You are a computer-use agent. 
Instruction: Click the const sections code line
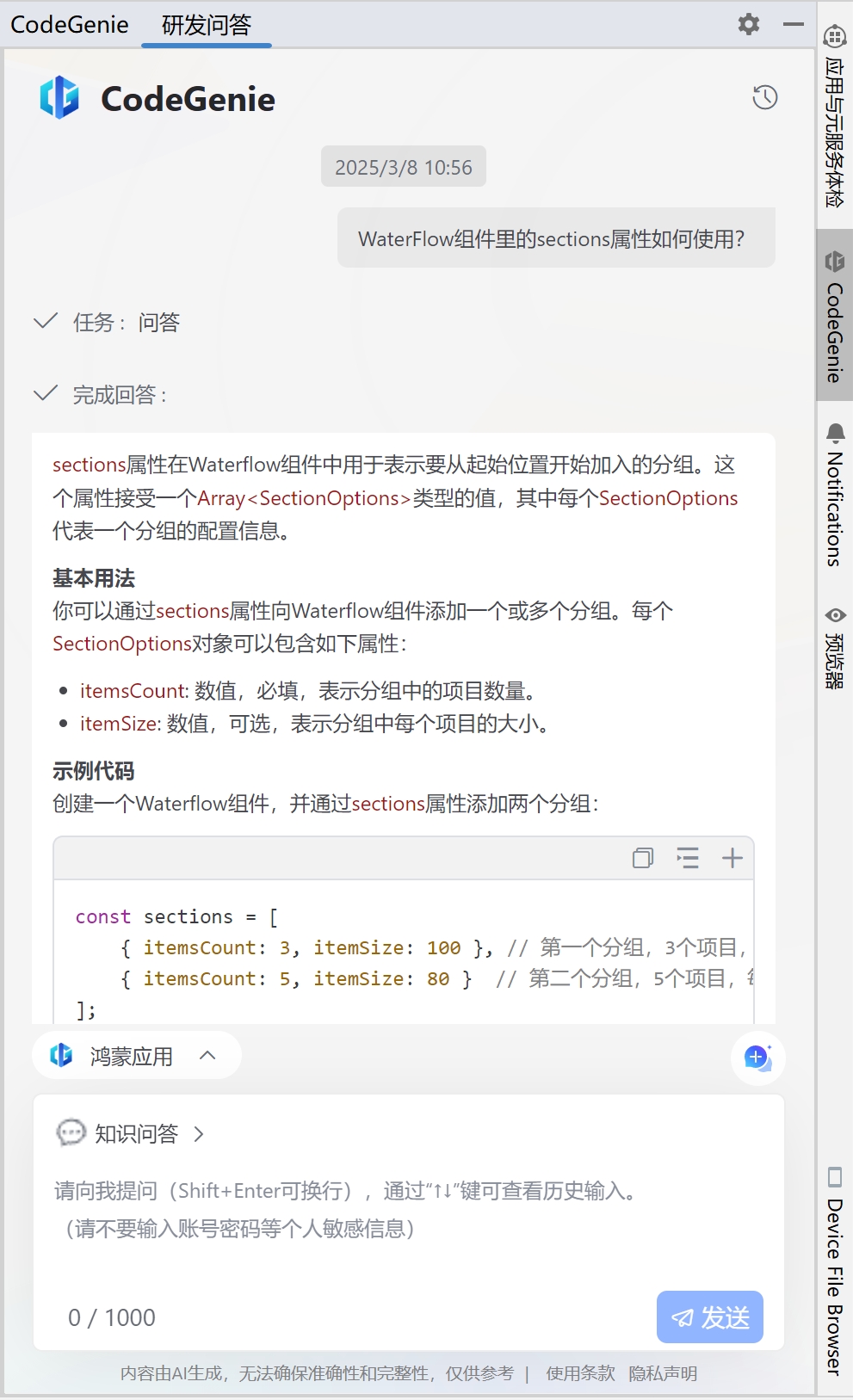pos(176,916)
